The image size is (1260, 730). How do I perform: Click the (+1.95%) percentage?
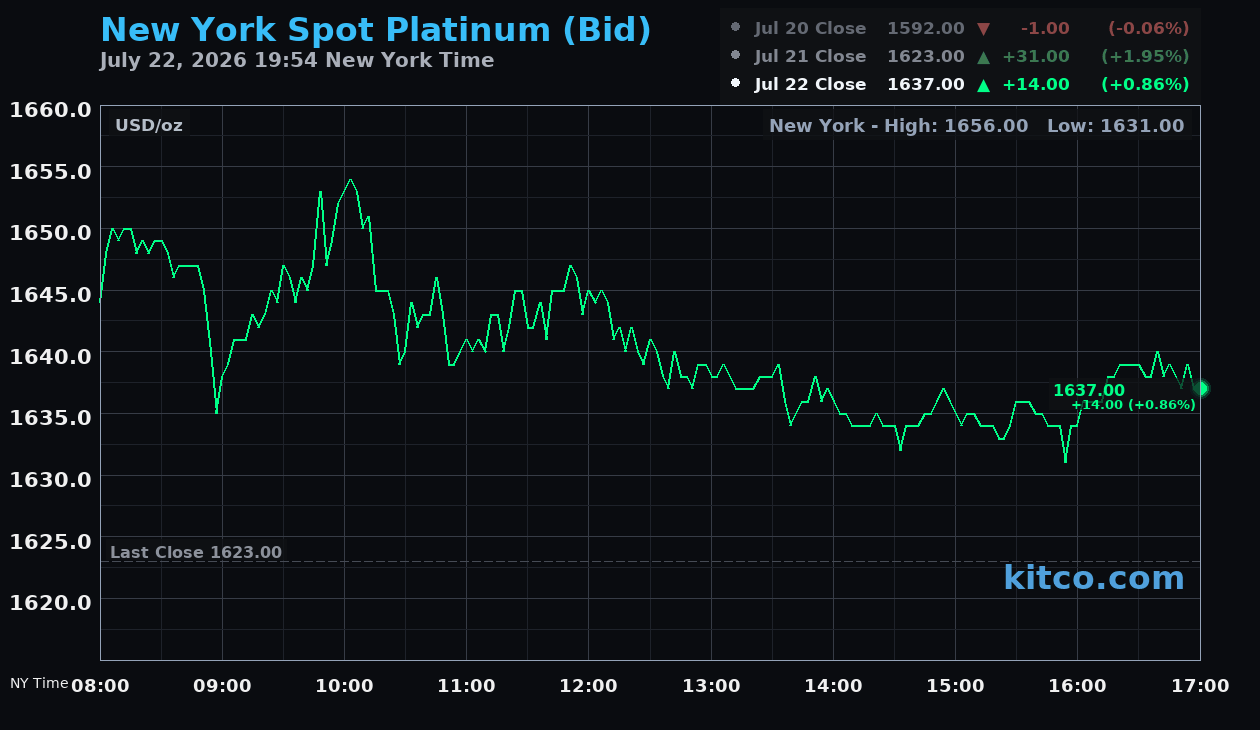pyautogui.click(x=1145, y=56)
